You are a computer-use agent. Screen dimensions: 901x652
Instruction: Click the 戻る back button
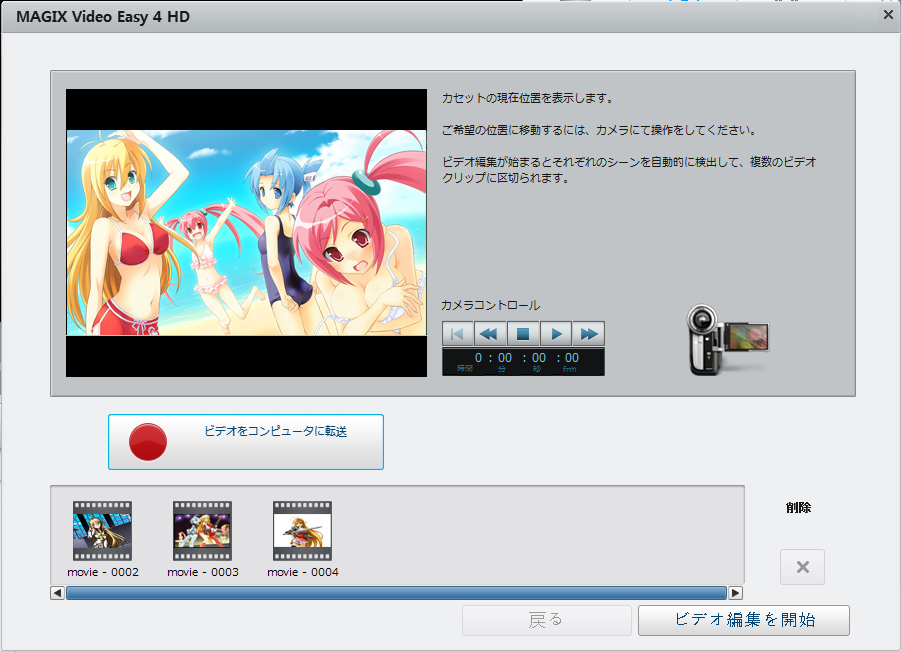coord(546,620)
